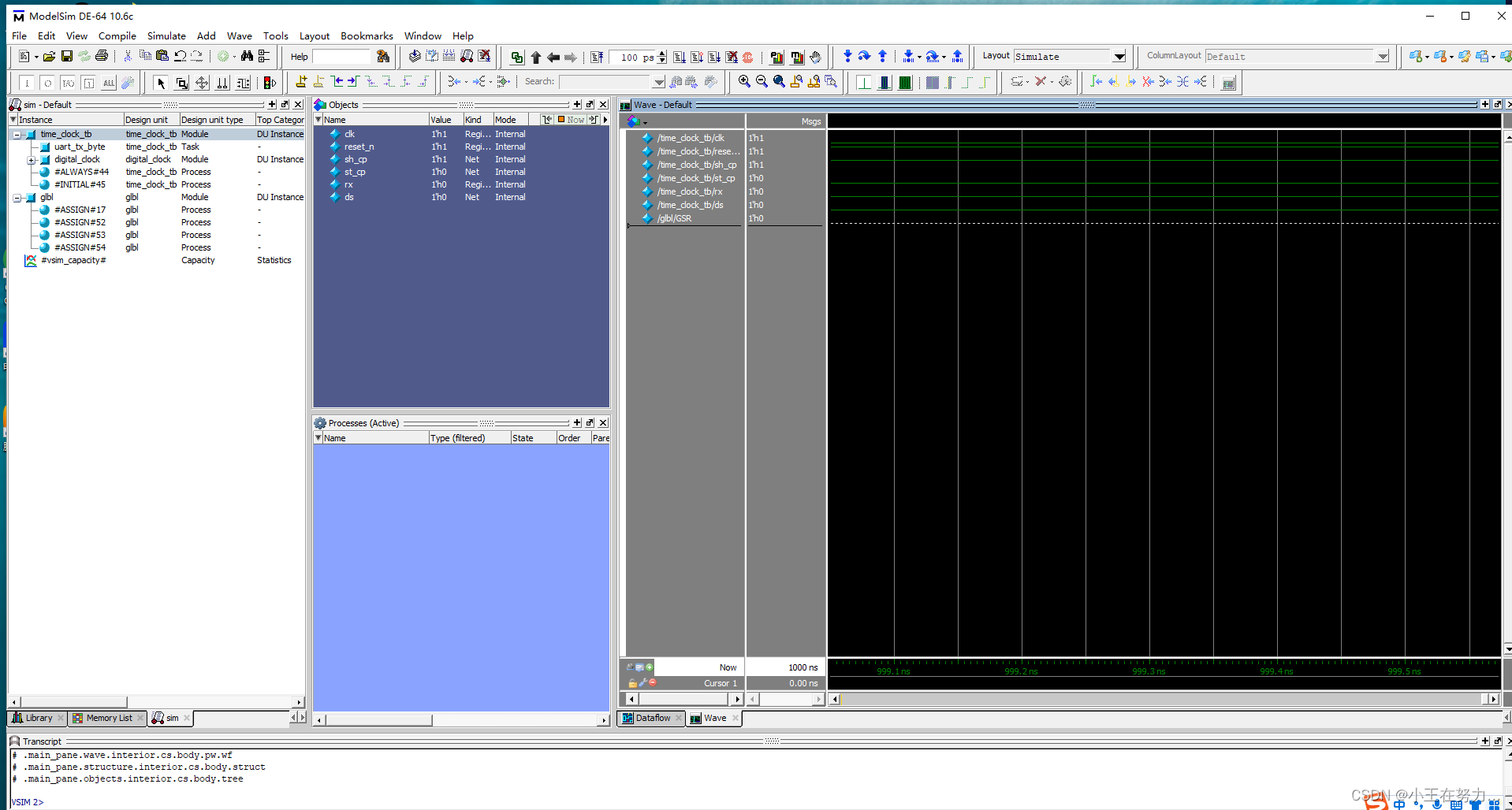Screen dimensions: 1512x810
Task: Click the Step Into blue down arrow
Action: (847, 56)
